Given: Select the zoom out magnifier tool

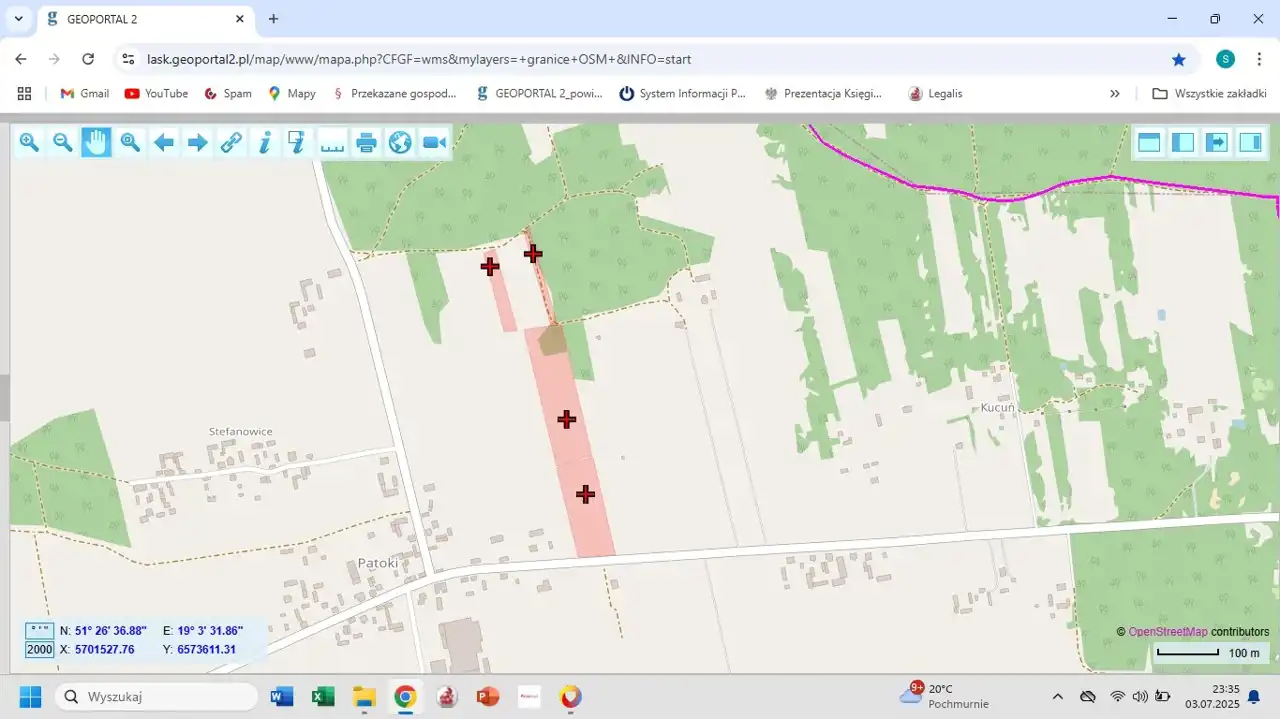Looking at the screenshot, I should point(63,143).
